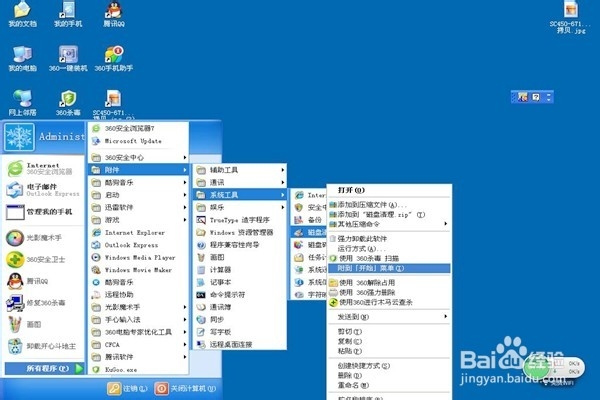Open 修复360杀毒 in start menu
Image resolution: width=600 pixels, height=400 pixels.
43,303
